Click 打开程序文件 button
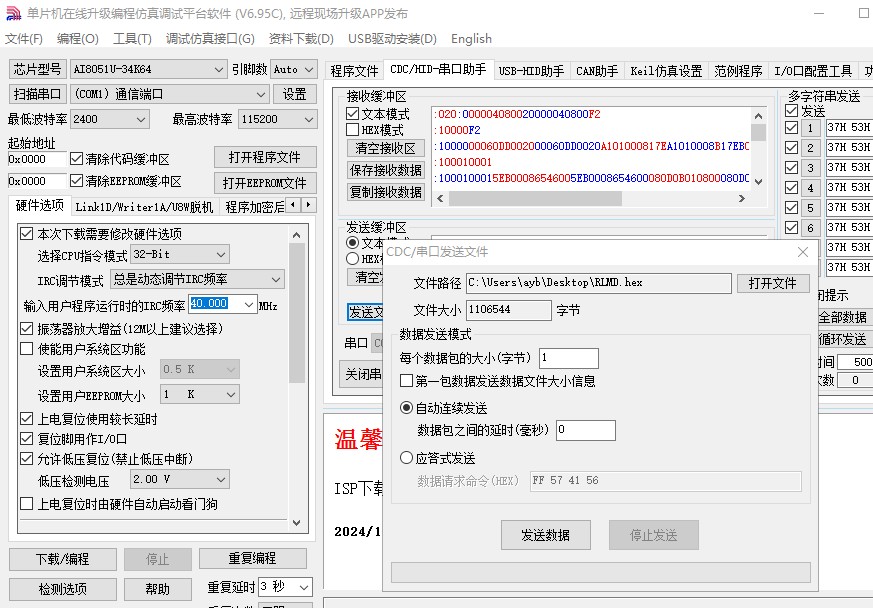 coord(265,158)
